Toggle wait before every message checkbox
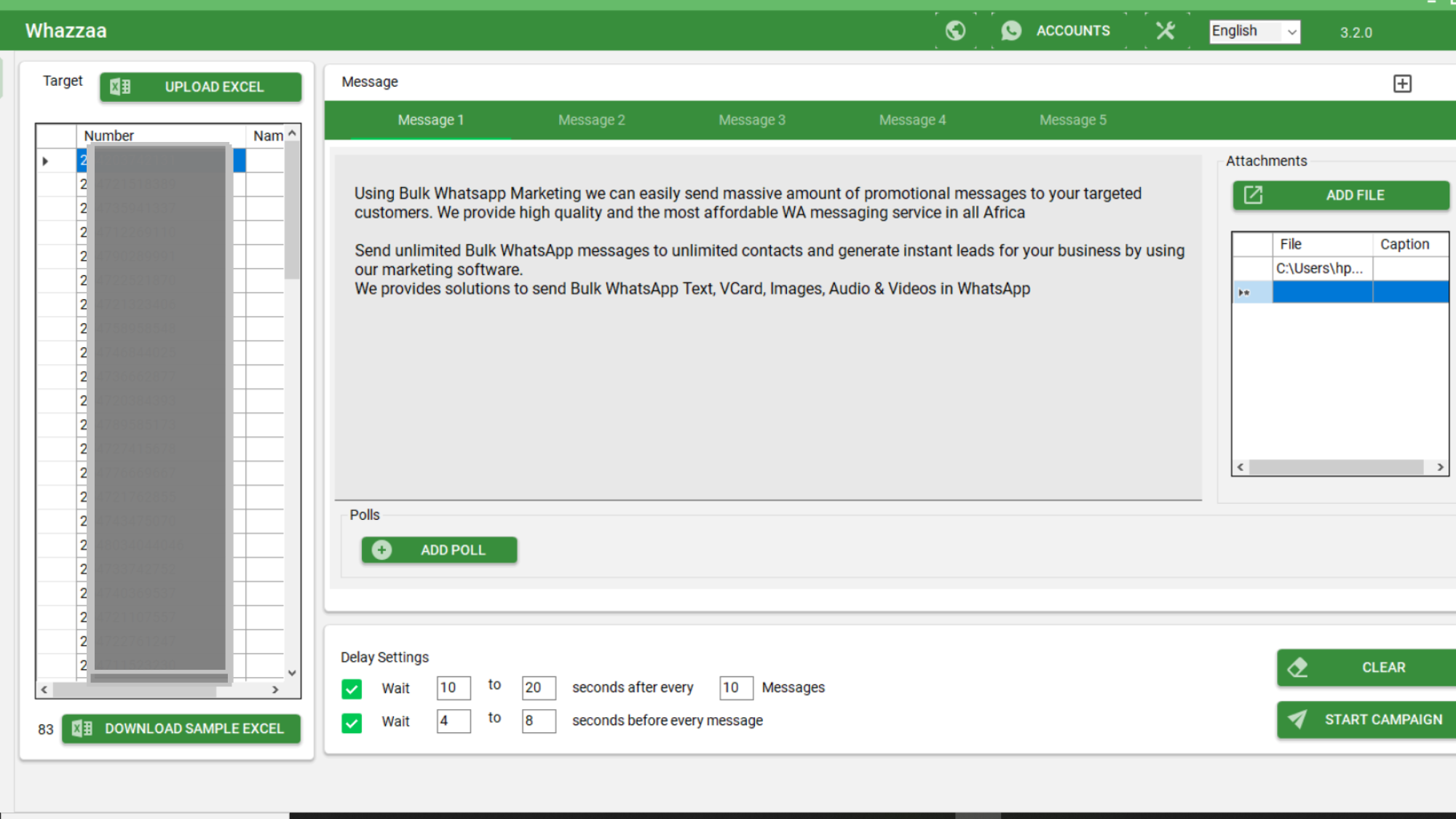The height and width of the screenshot is (819, 1456). (x=352, y=723)
